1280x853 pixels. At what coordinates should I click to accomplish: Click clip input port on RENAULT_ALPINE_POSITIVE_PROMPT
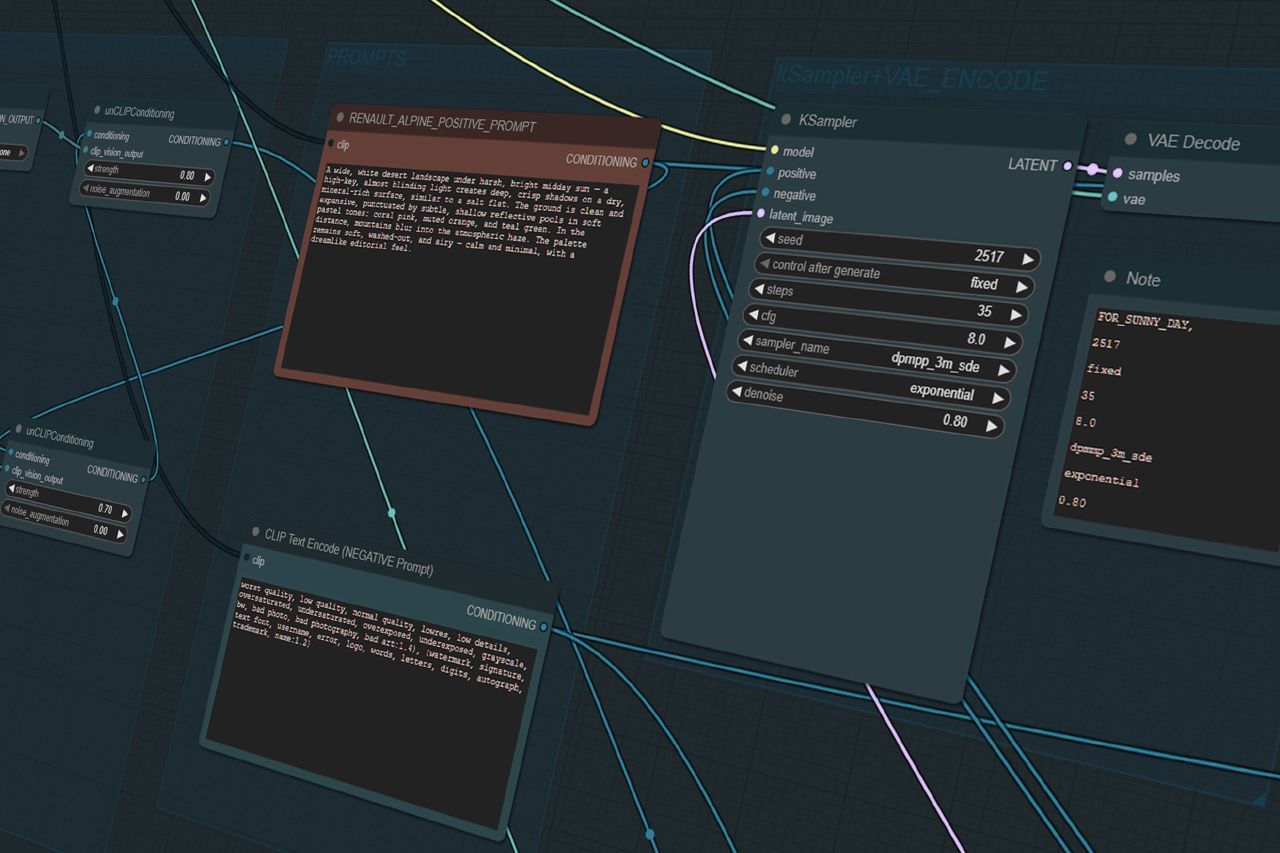coord(331,143)
